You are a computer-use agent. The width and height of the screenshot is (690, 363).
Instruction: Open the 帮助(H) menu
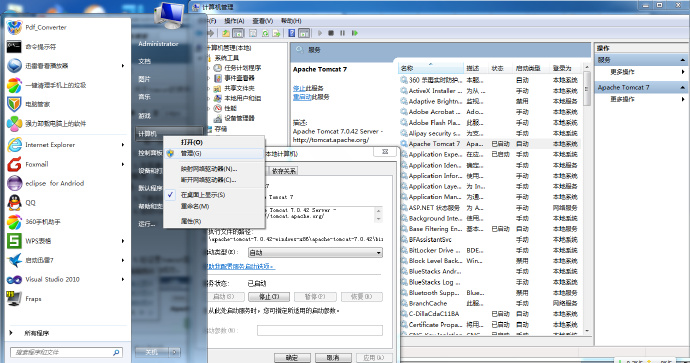[291, 21]
